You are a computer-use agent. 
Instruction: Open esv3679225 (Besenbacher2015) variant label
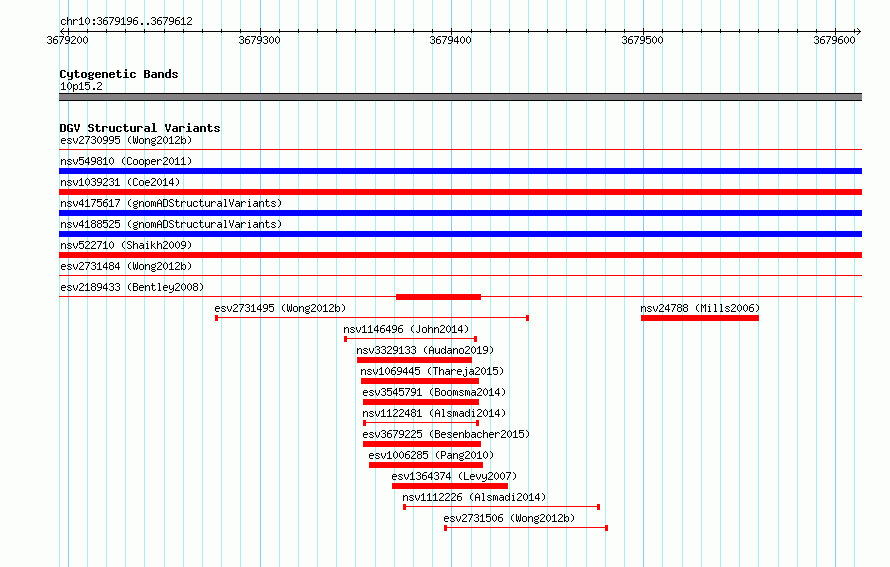(x=446, y=434)
